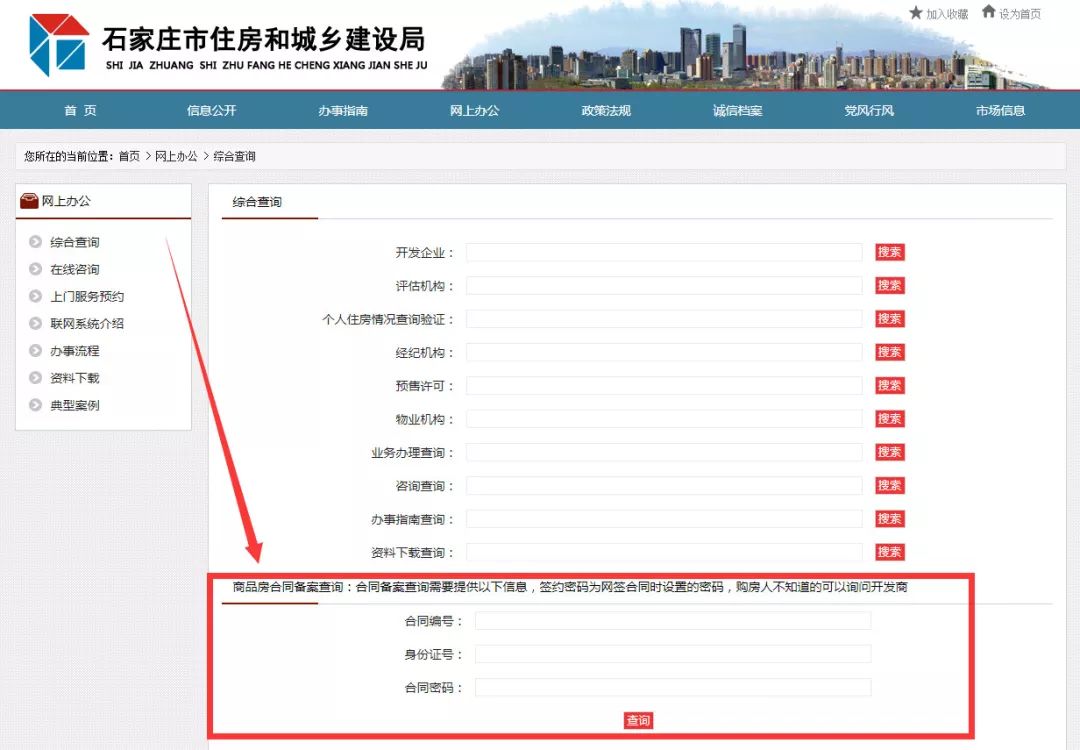Screen dimensions: 1080x750
Task: Open the 信息公开 navigation menu
Action: (211, 110)
